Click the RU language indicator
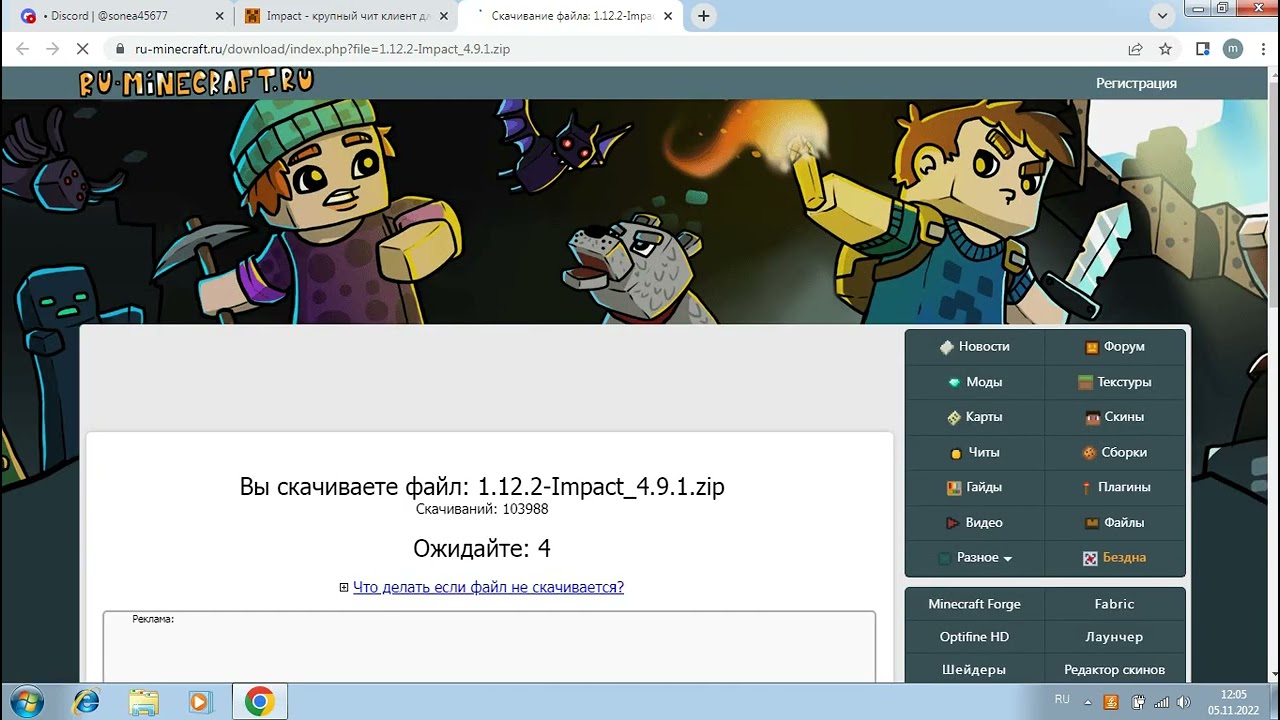1280x720 pixels. tap(1062, 700)
